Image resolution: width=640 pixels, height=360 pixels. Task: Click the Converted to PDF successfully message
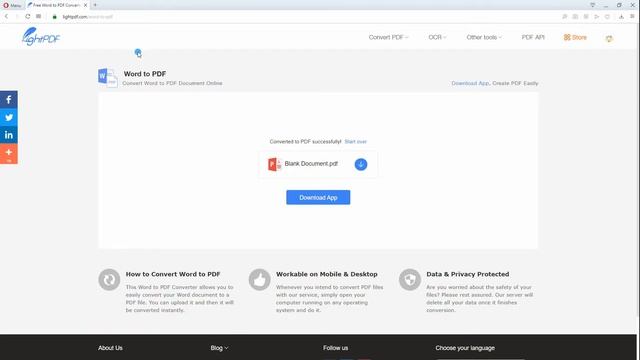305,142
